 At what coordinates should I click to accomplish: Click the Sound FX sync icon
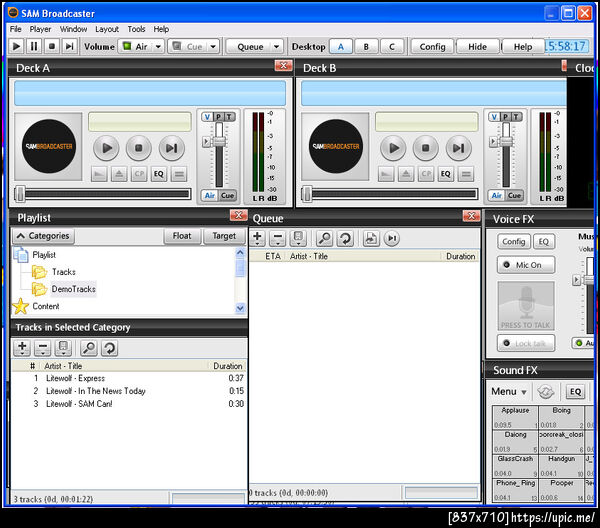point(545,391)
